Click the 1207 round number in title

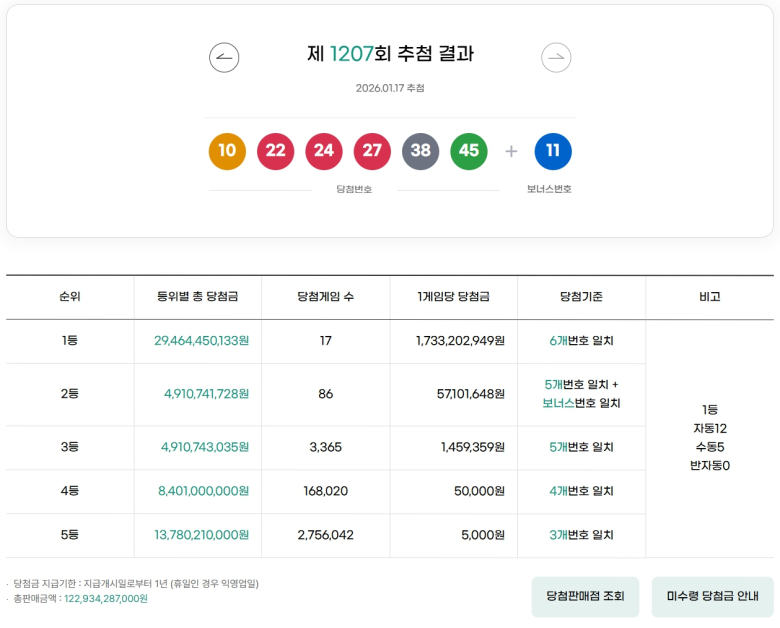(x=351, y=54)
